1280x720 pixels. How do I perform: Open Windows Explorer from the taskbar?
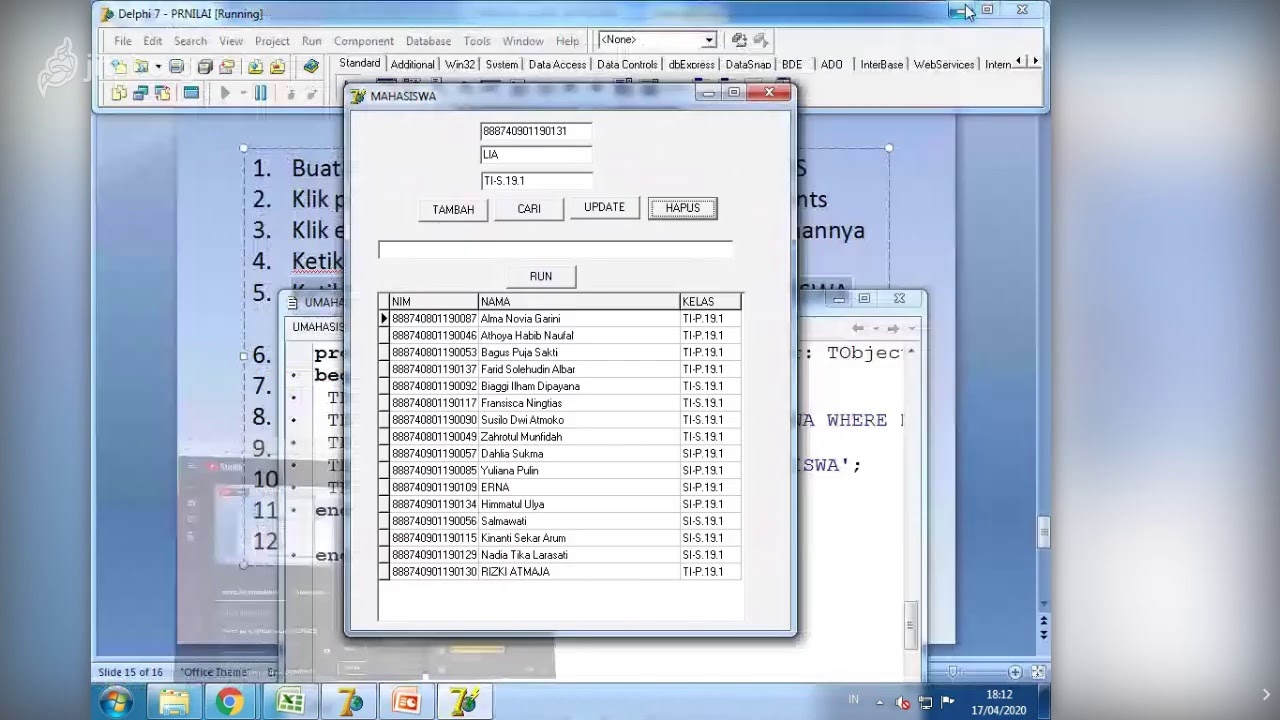pos(174,702)
